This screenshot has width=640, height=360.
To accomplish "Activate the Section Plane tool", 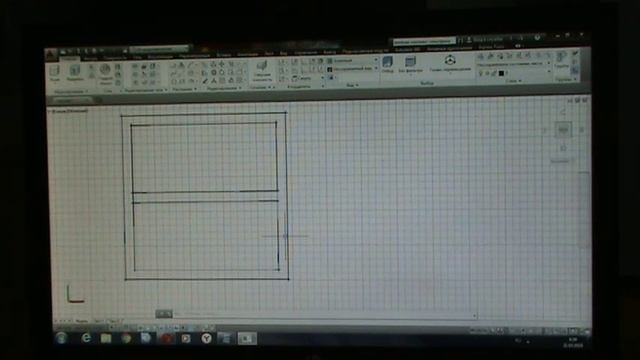I will coord(262,71).
